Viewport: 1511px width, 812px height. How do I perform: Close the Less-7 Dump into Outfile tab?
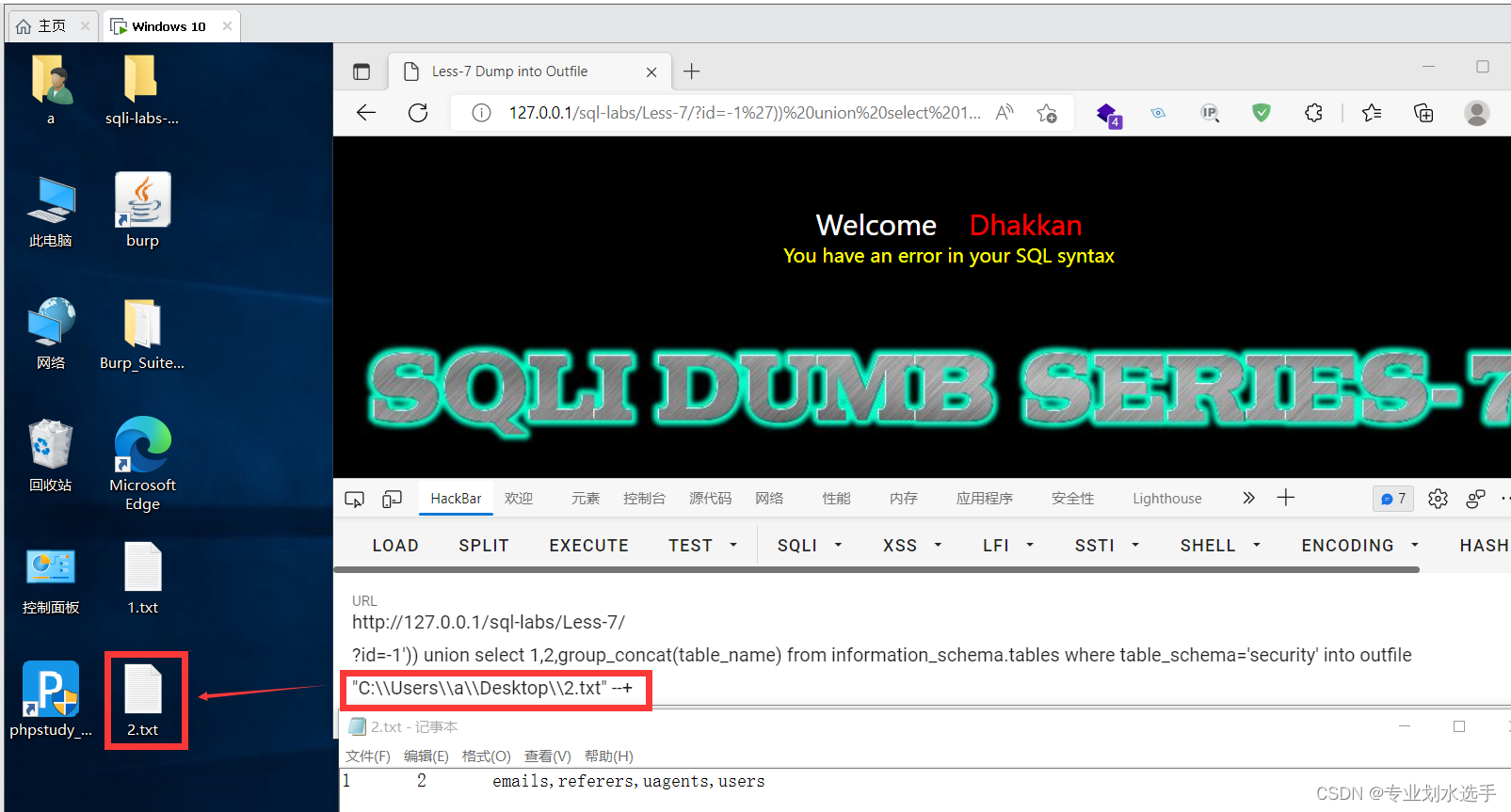coord(651,72)
